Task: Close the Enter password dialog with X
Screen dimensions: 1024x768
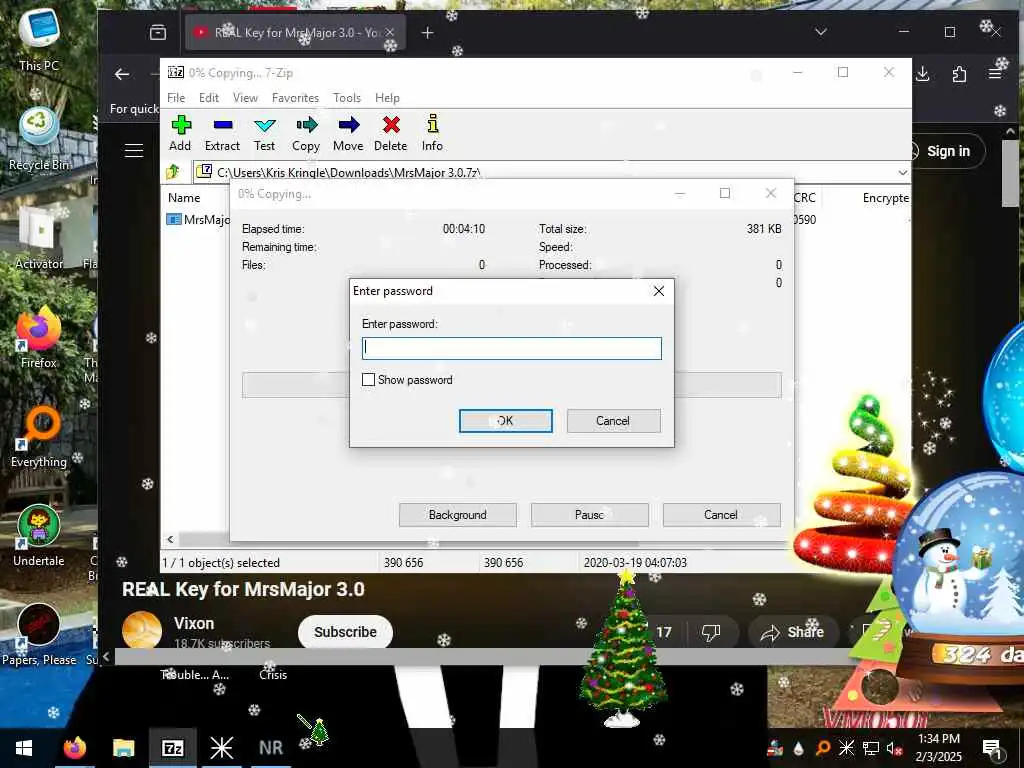Action: pyautogui.click(x=659, y=291)
